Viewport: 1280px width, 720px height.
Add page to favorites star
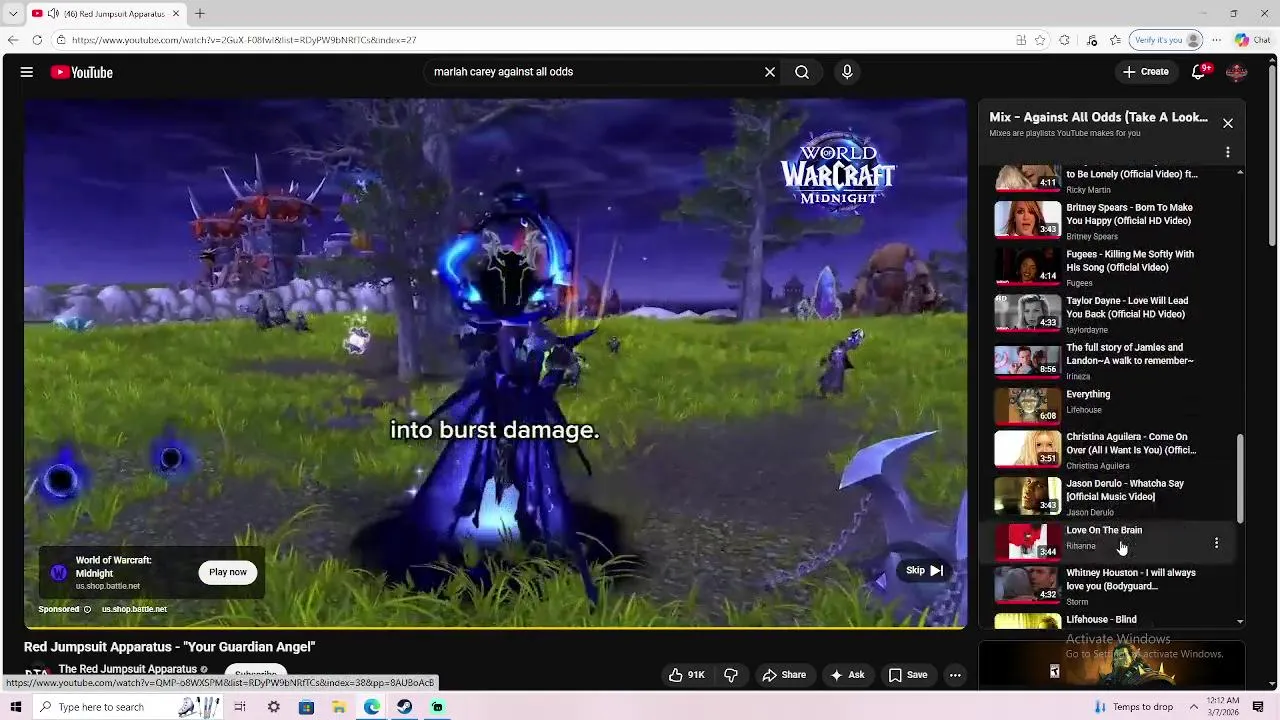[1040, 40]
